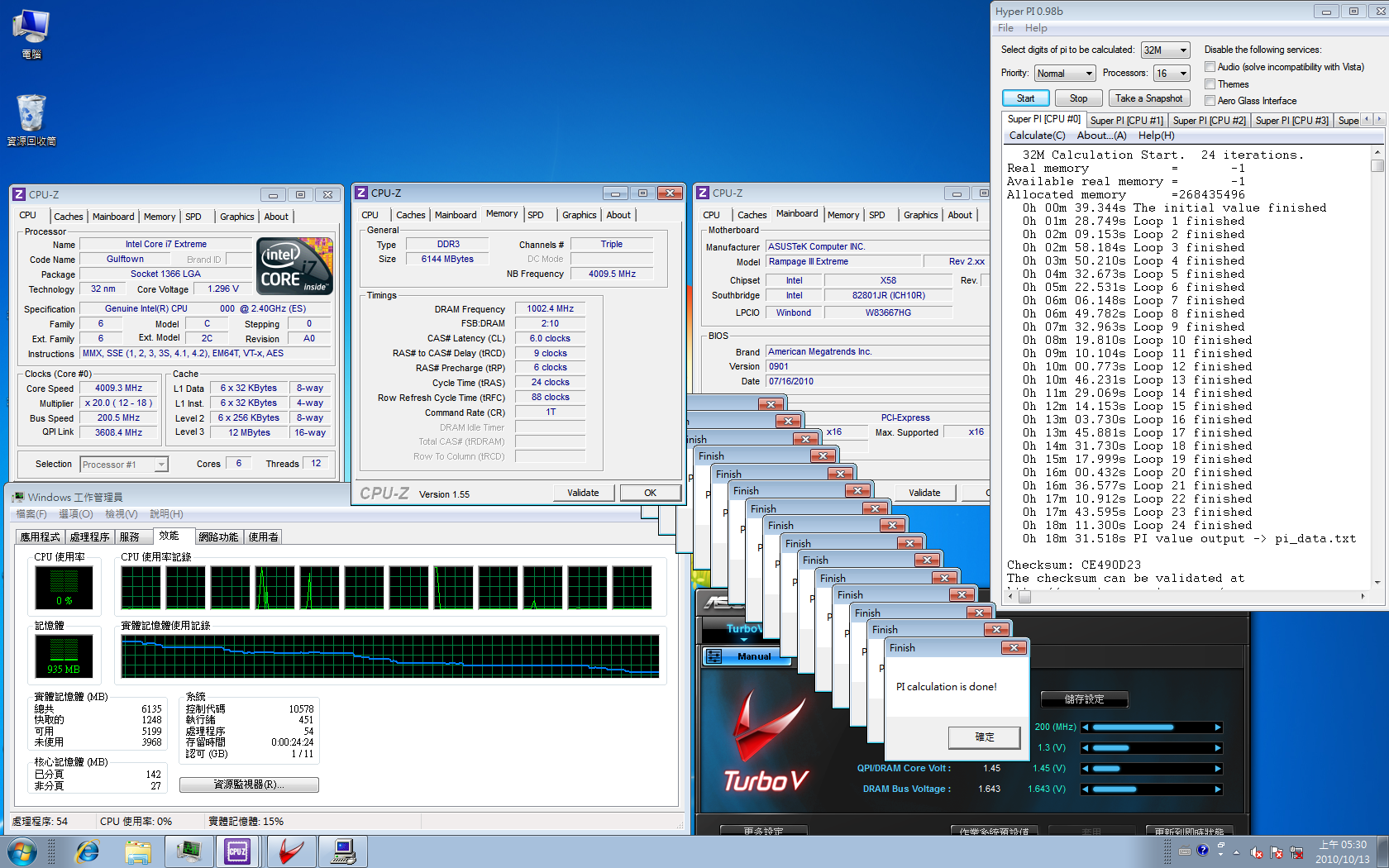Click right arrow of DRAM Bus Voltage slider
This screenshot has width=1389, height=868.
point(1217,789)
